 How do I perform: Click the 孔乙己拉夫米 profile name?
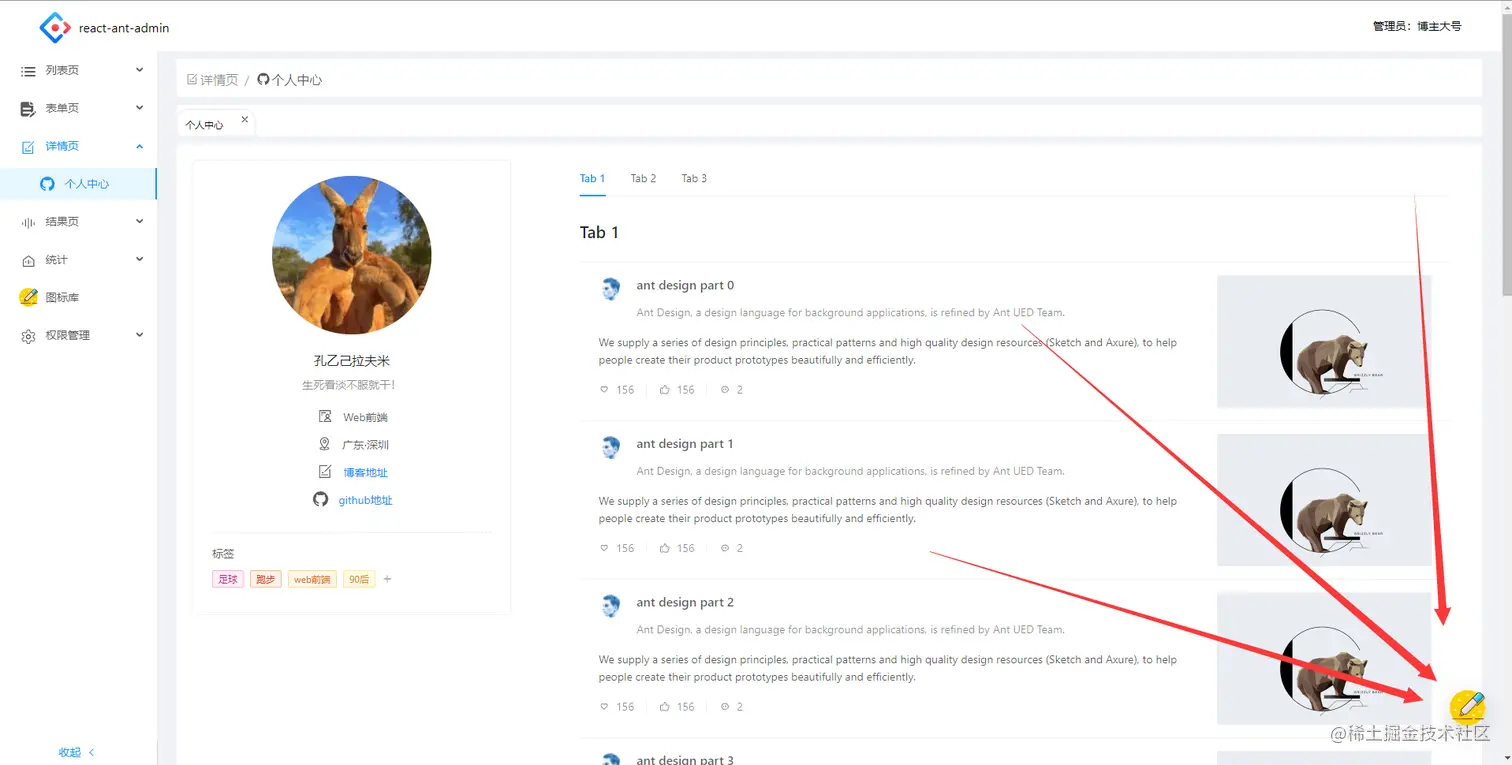point(351,361)
